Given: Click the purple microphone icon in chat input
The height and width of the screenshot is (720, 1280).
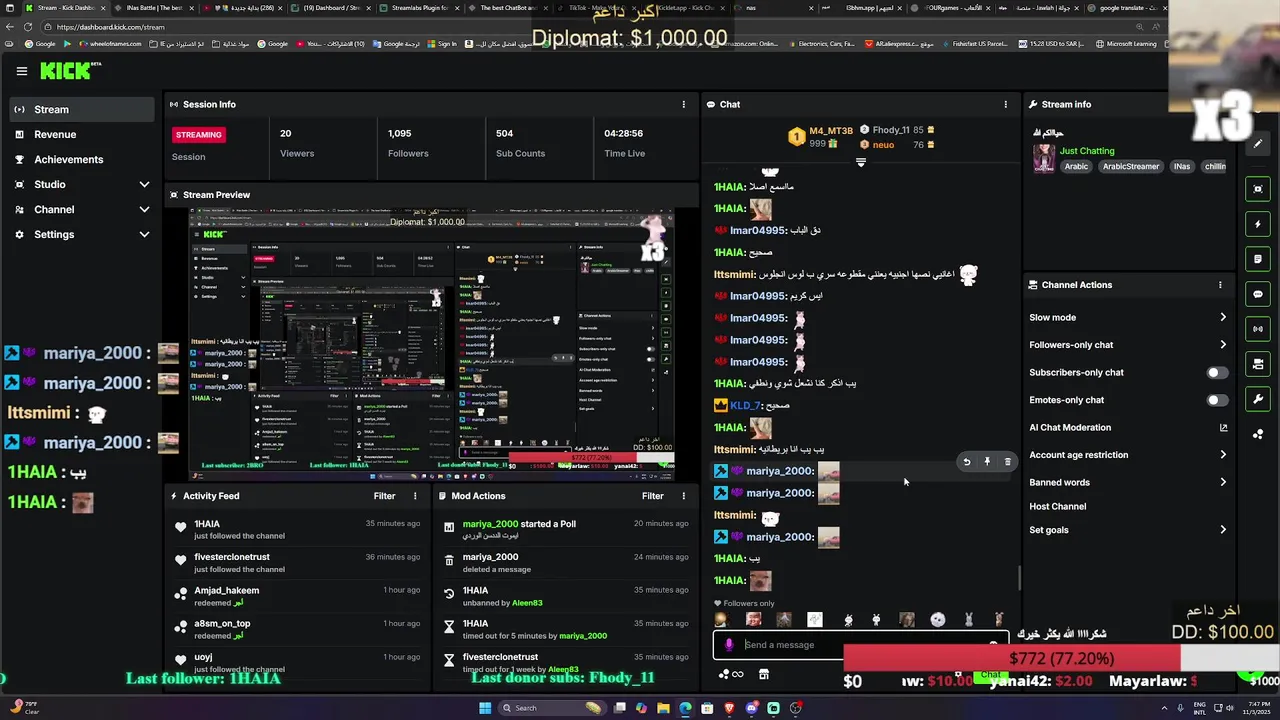Looking at the screenshot, I should pos(729,645).
